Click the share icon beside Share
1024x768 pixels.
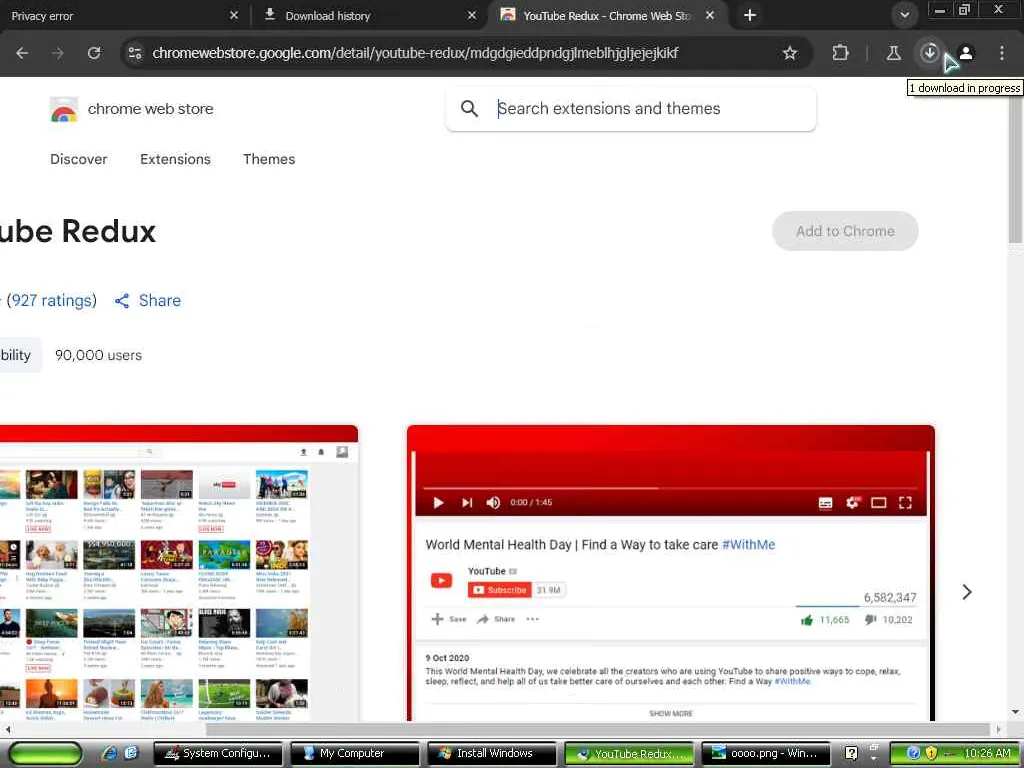point(122,300)
